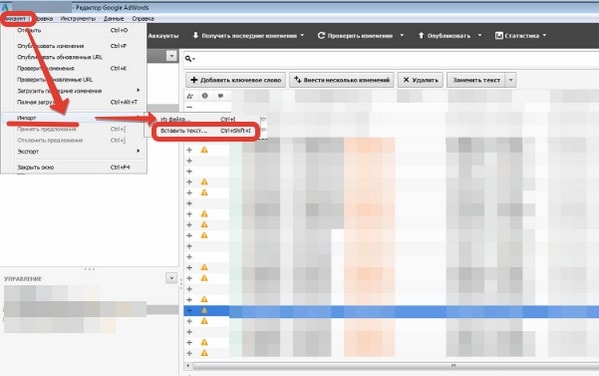Click the refresh icon beside 'Проверить изменения'
599x376 pixels.
pyautogui.click(x=321, y=36)
